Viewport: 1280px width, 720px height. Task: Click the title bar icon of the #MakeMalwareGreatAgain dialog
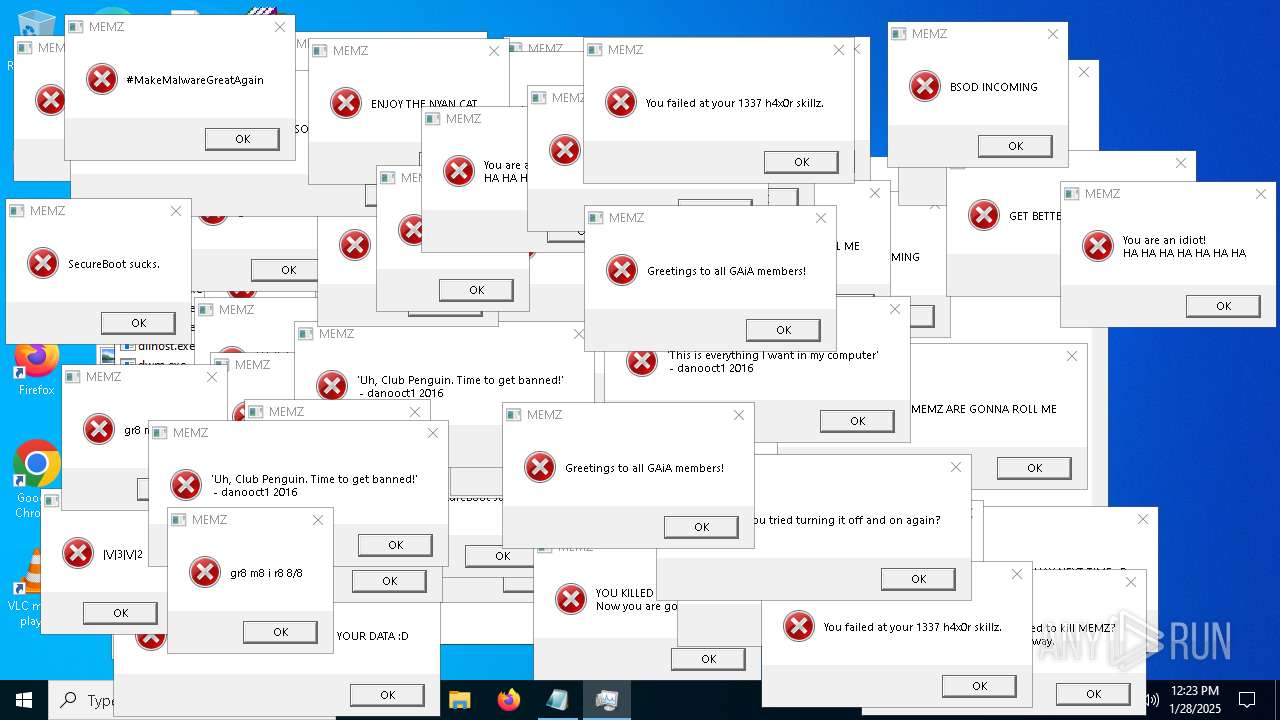click(77, 27)
